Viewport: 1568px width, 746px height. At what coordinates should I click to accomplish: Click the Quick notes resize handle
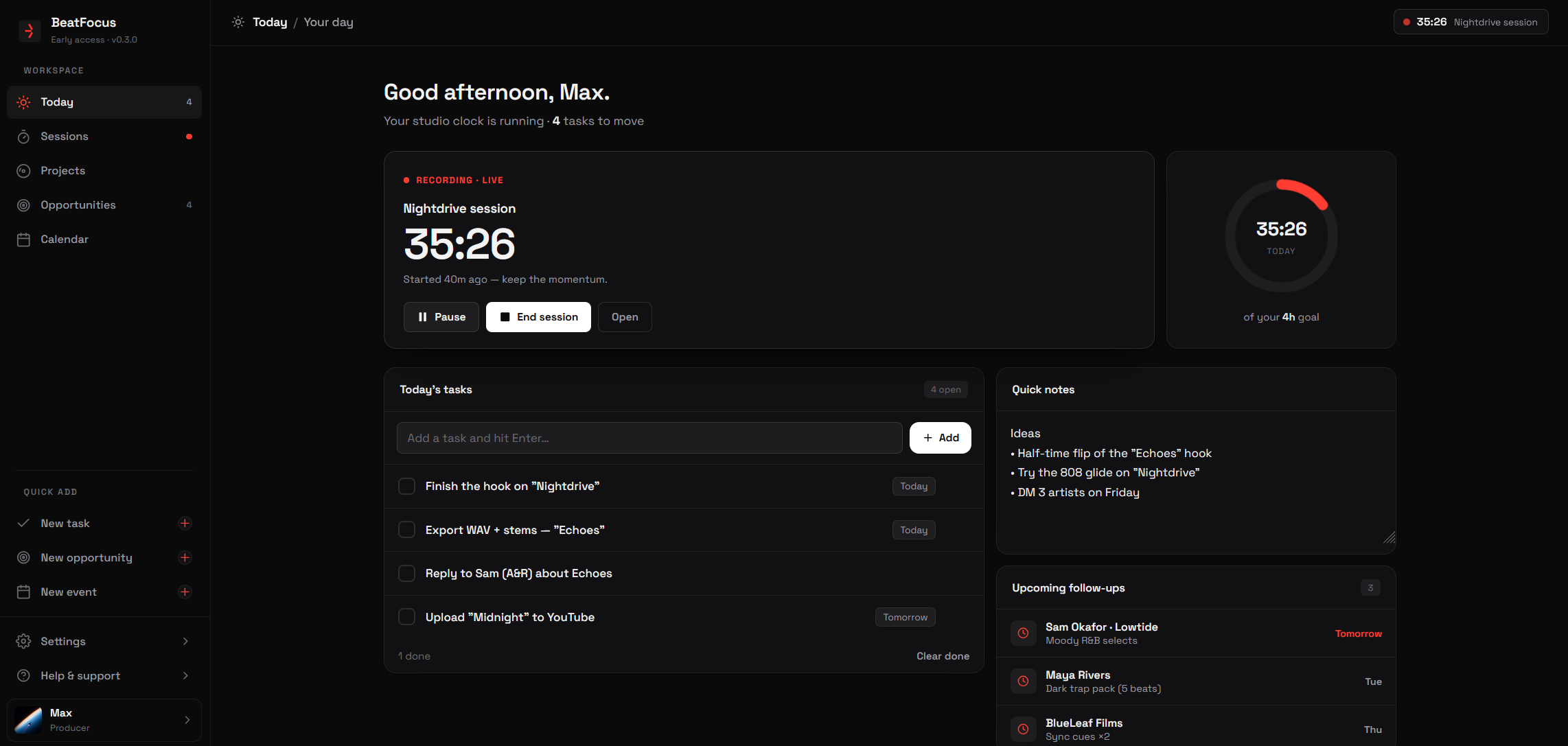click(1390, 537)
